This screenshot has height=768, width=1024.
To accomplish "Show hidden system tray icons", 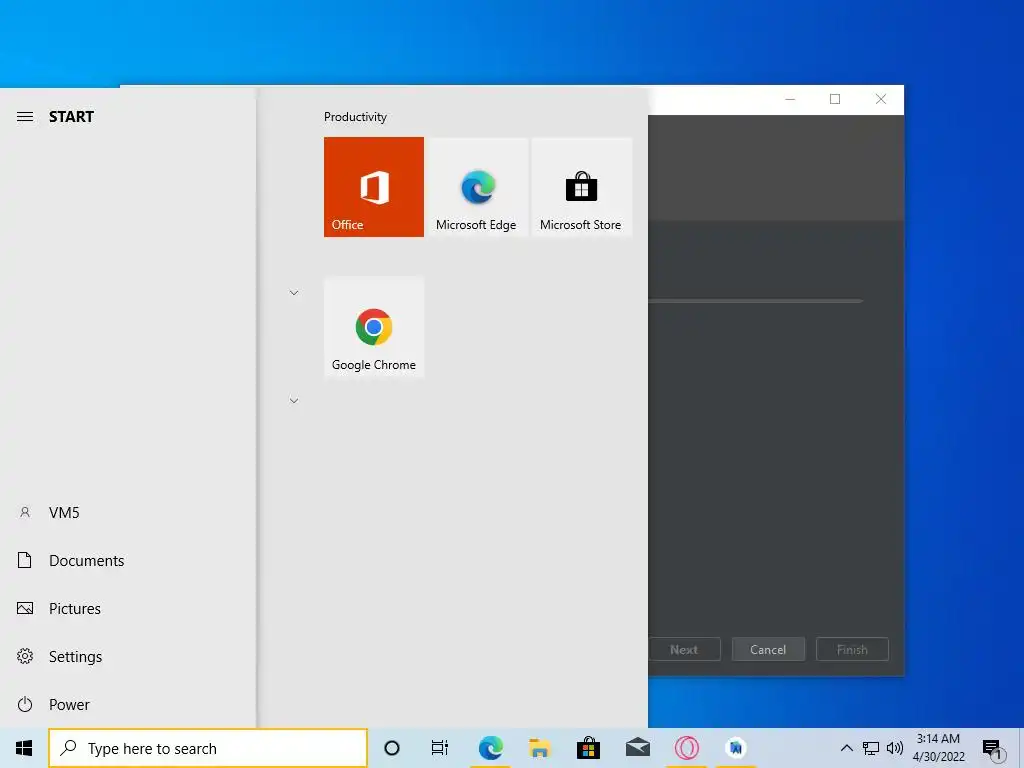I will tap(846, 748).
